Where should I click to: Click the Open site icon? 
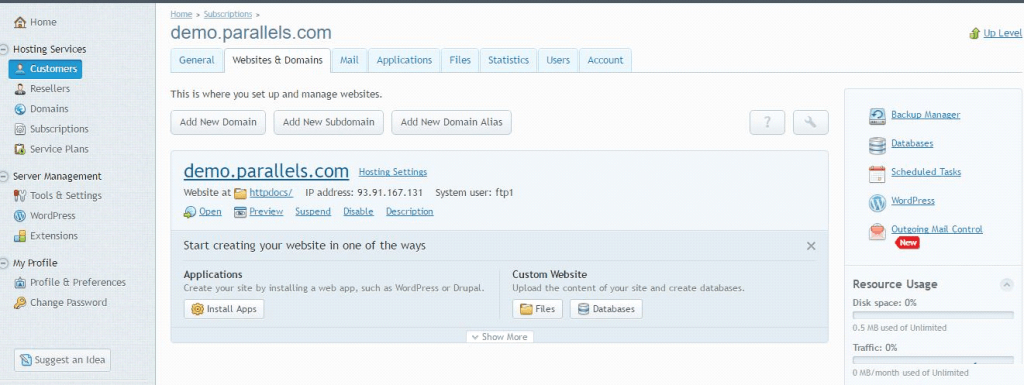(x=189, y=212)
